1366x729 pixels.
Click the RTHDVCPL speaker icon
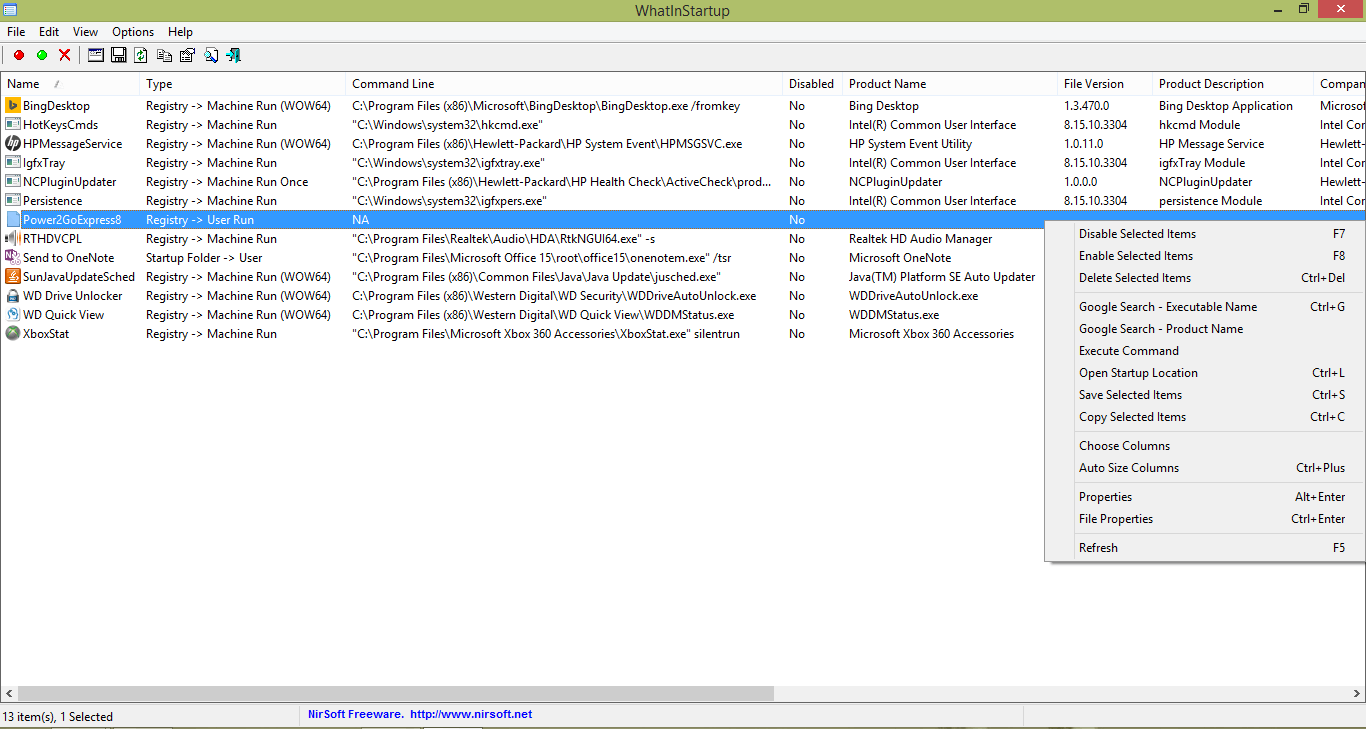click(13, 239)
